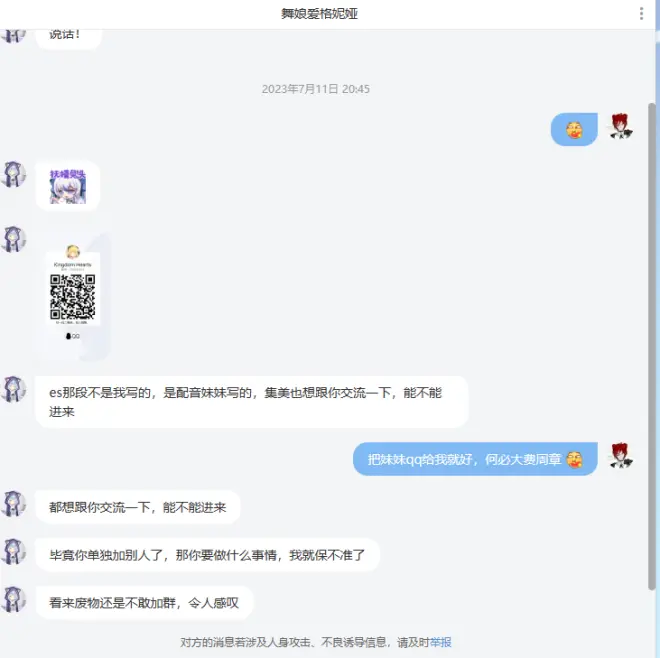
Task: Select the blue '把妹妹qq给我就好' message bubble
Action: pos(475,459)
